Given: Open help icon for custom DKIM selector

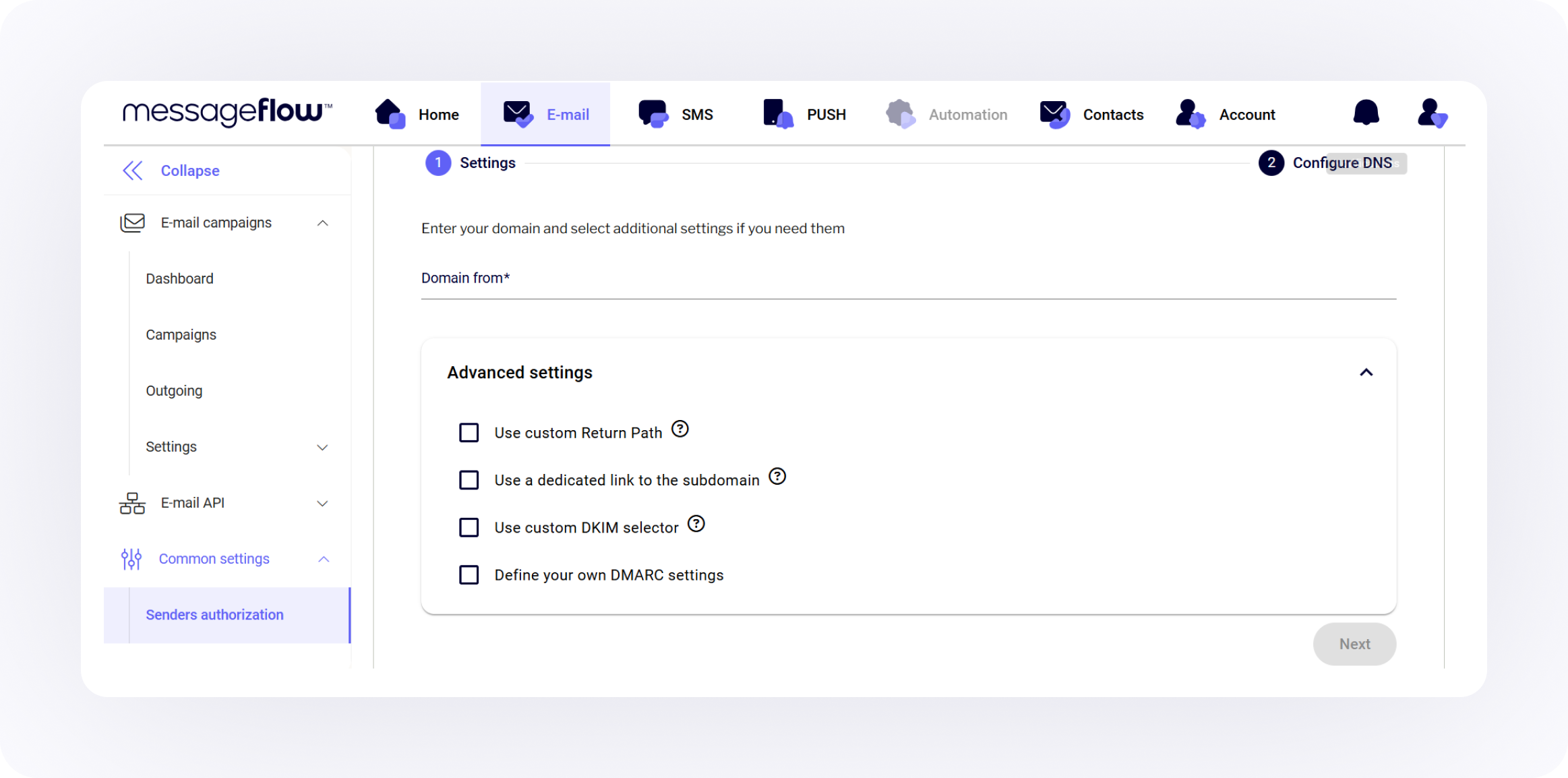Looking at the screenshot, I should (696, 524).
